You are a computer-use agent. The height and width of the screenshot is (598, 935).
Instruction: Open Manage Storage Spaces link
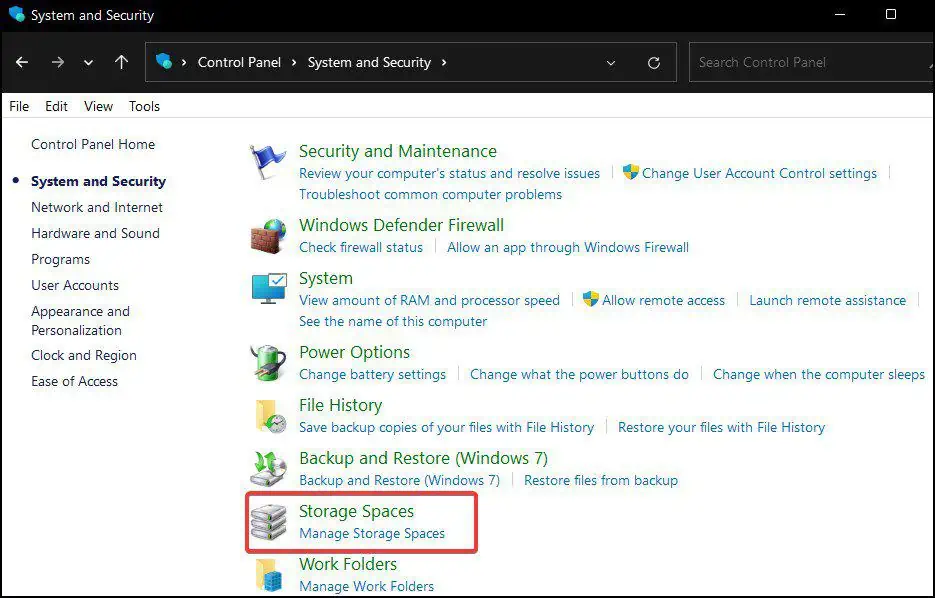click(372, 533)
